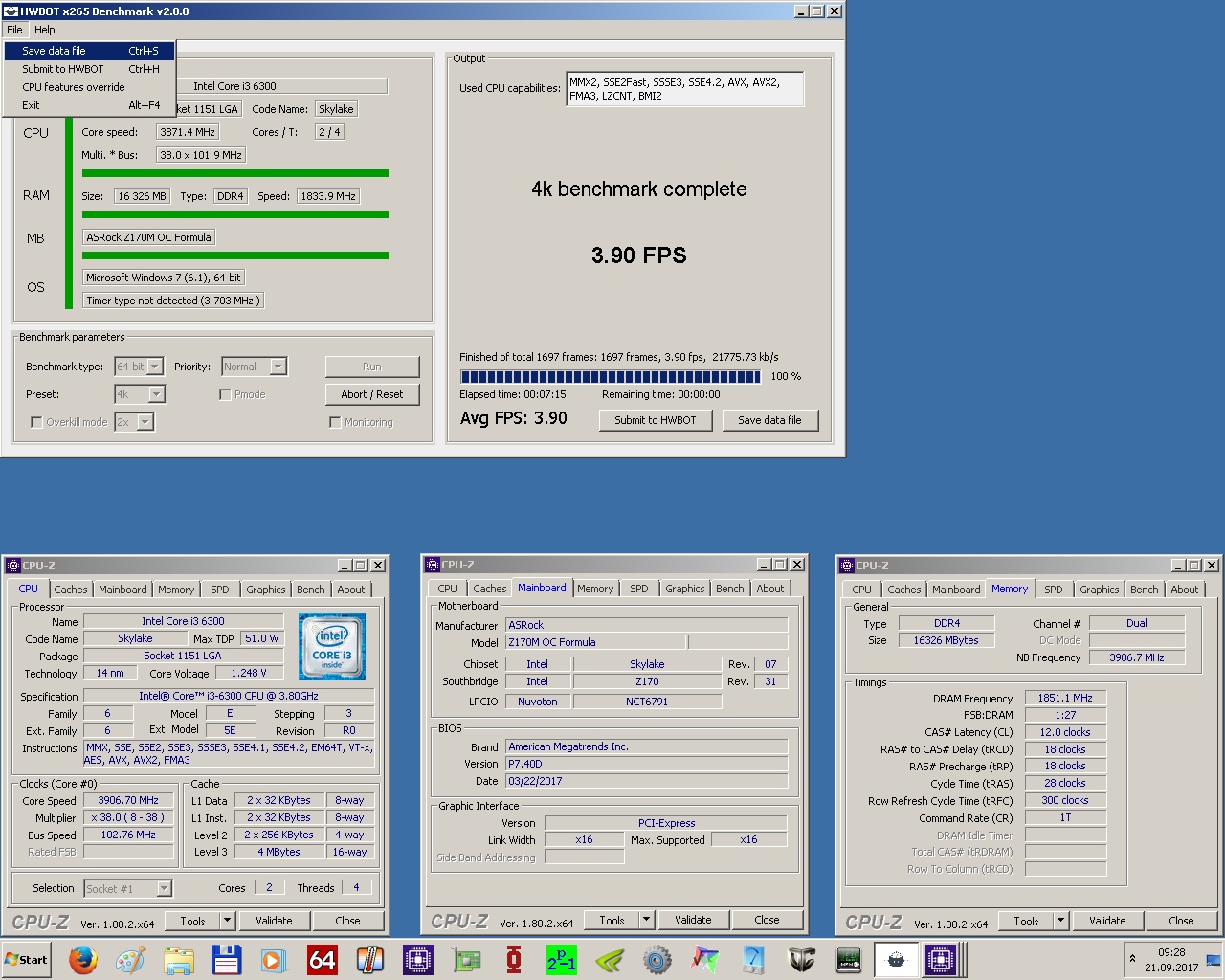The image size is (1225, 980).
Task: Select Submit to HWBOT in File menu
Action: pyautogui.click(x=89, y=69)
